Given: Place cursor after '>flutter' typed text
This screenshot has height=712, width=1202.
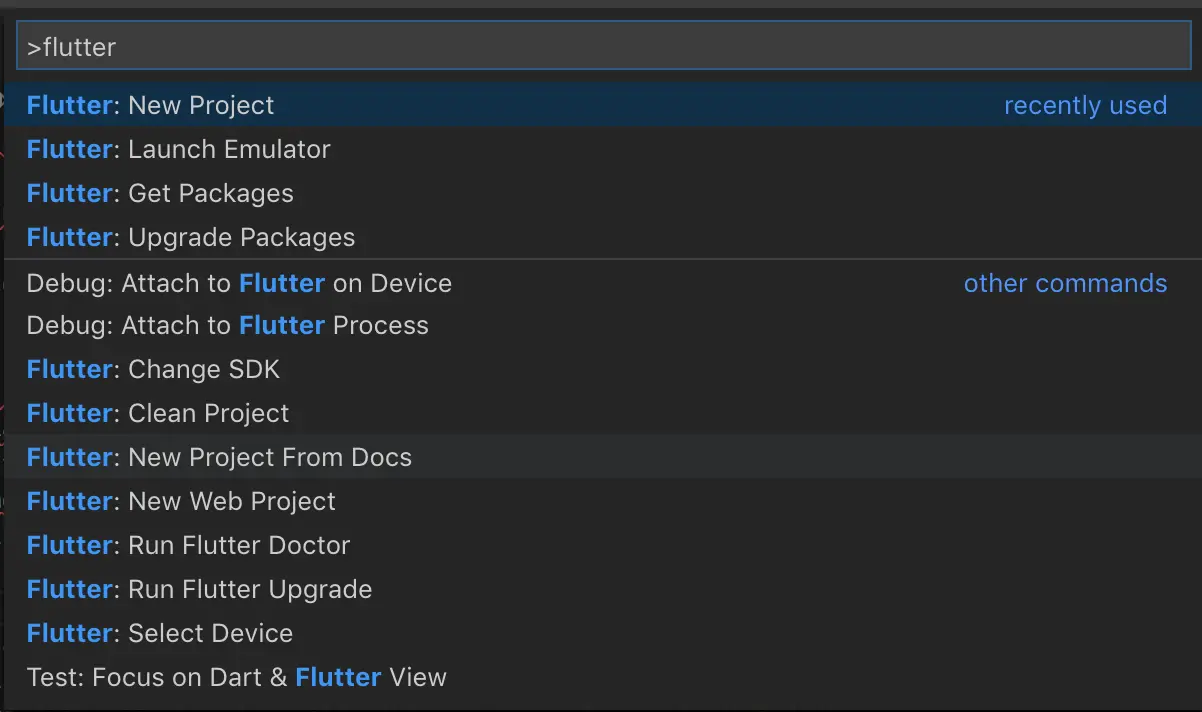Looking at the screenshot, I should tap(118, 47).
